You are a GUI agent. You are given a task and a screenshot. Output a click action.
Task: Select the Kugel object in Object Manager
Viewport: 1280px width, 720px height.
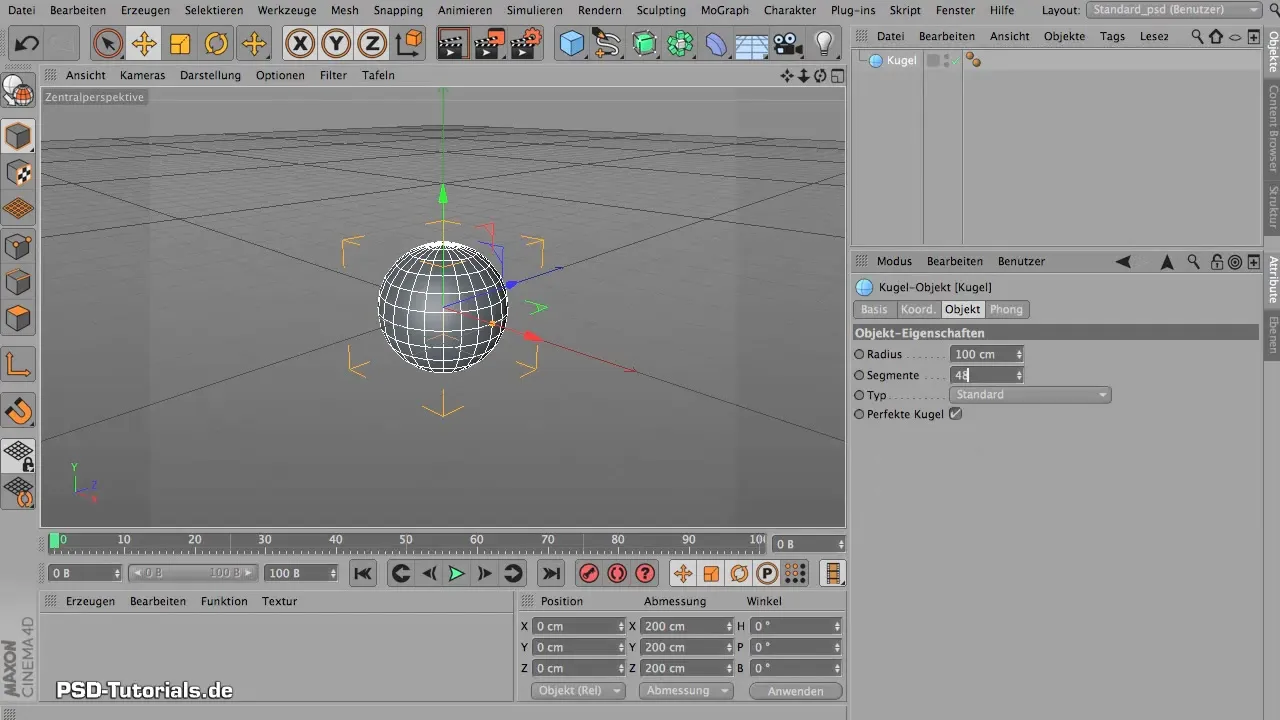pos(901,61)
